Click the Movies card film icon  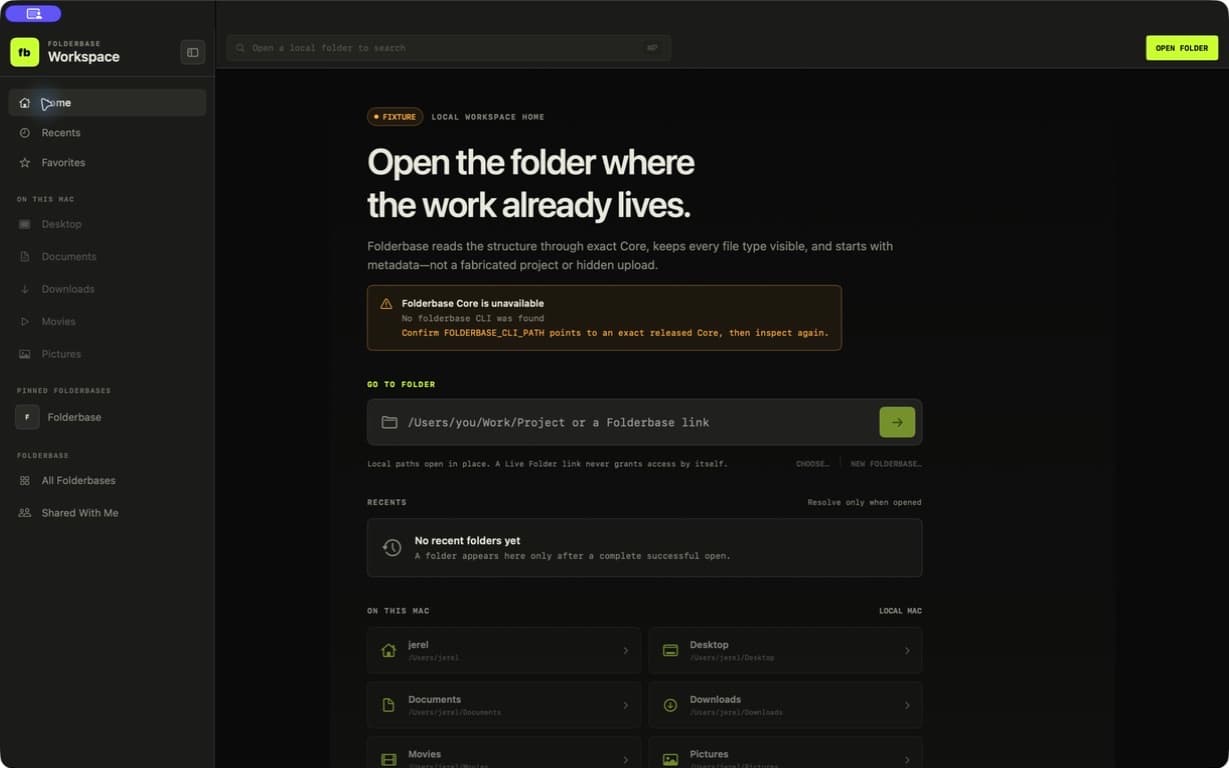tap(389, 760)
